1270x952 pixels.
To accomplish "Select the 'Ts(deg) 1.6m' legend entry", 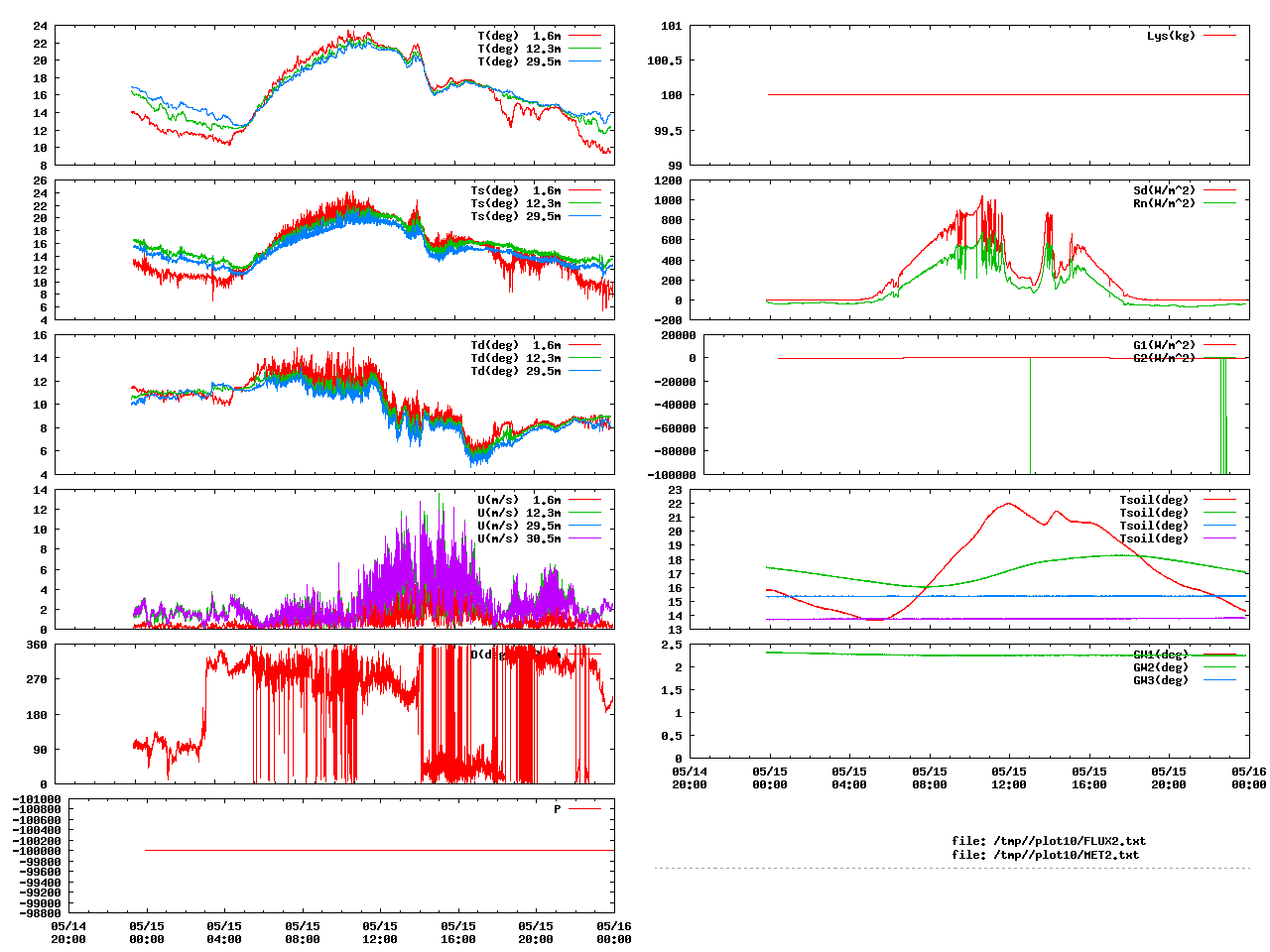I will (515, 190).
